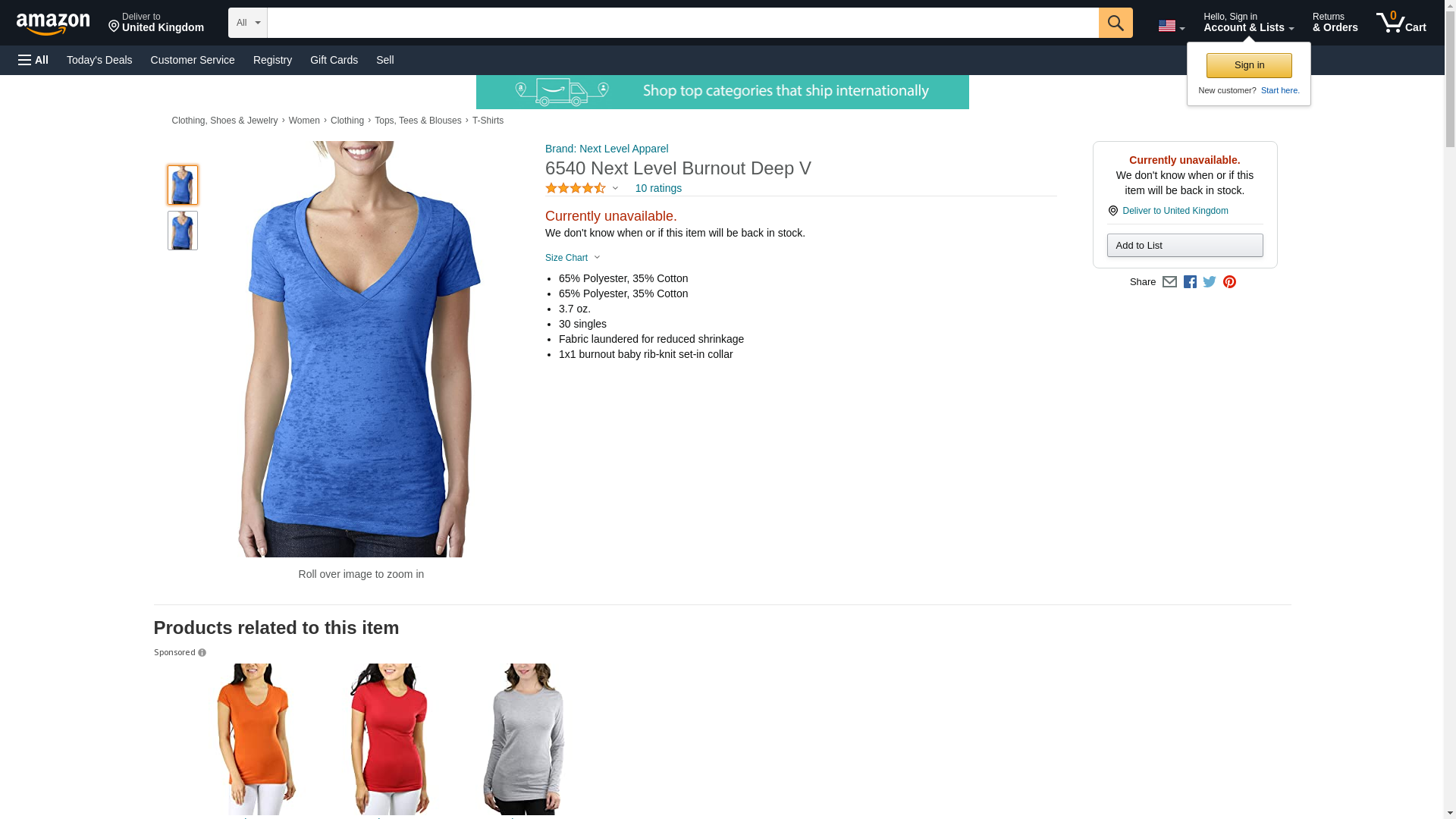Go to Amazon home logo
The image size is (1456, 819).
(53, 23)
